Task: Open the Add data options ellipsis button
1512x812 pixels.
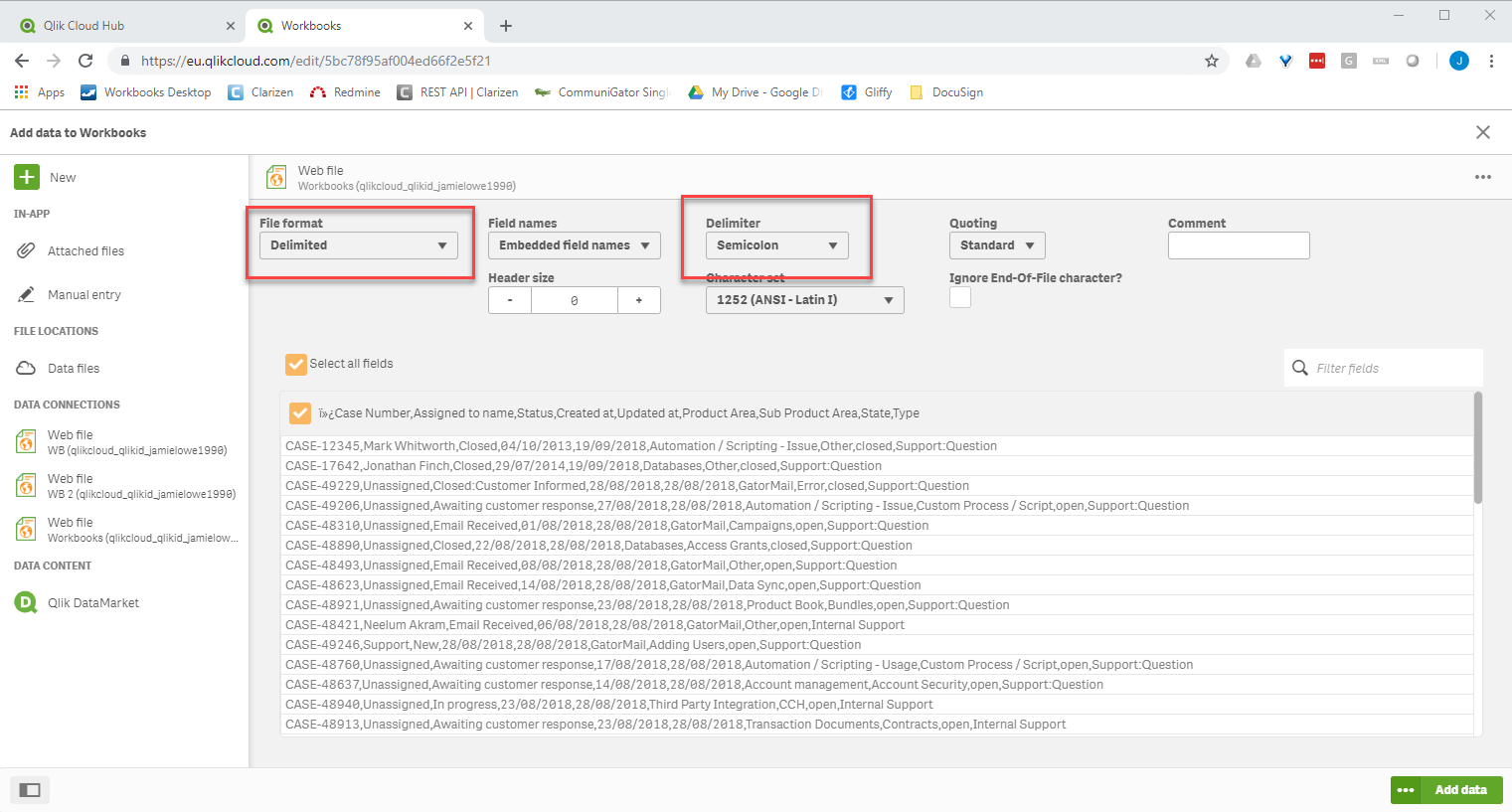Action: [x=1406, y=790]
